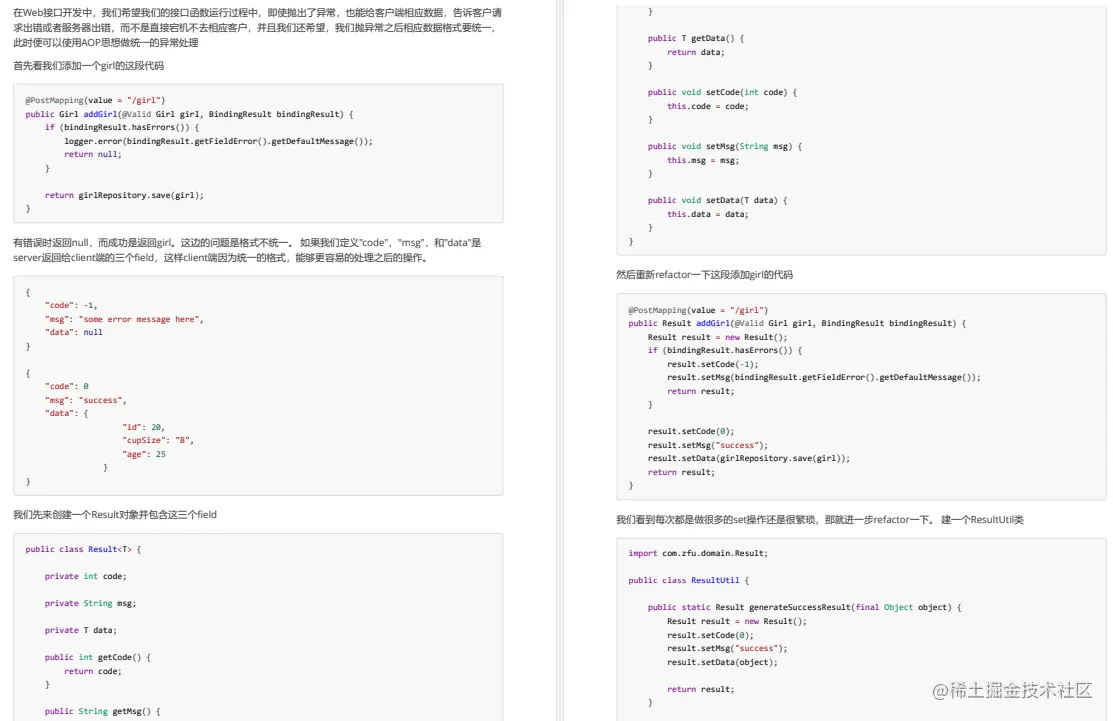Viewport: 1113px width, 721px height.
Task: Click the line "public class Result<T> {"
Action: pos(84,549)
